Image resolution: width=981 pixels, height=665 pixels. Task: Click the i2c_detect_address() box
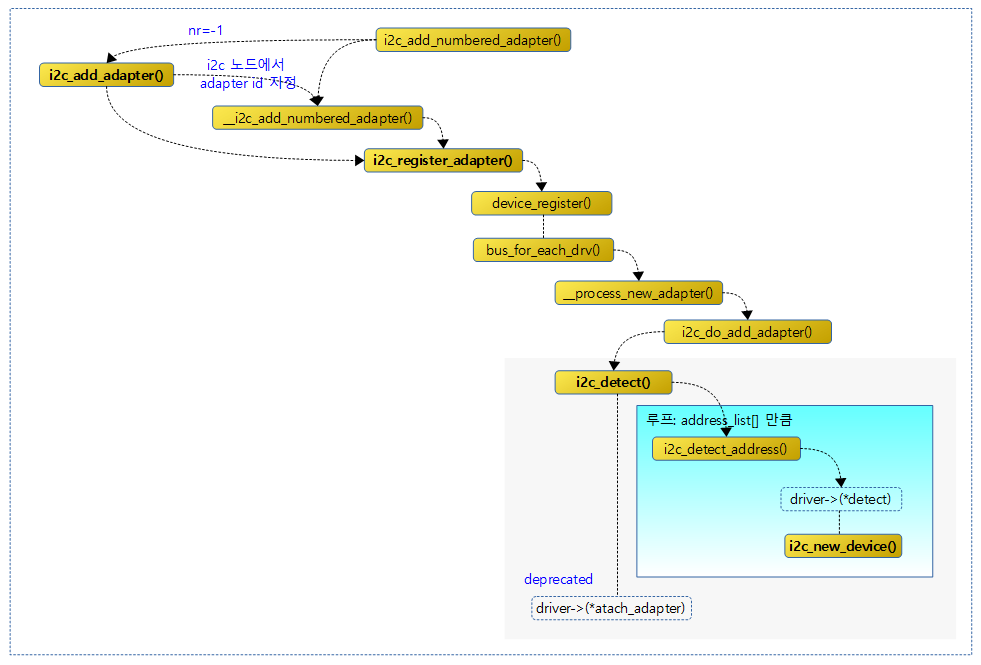(x=726, y=449)
